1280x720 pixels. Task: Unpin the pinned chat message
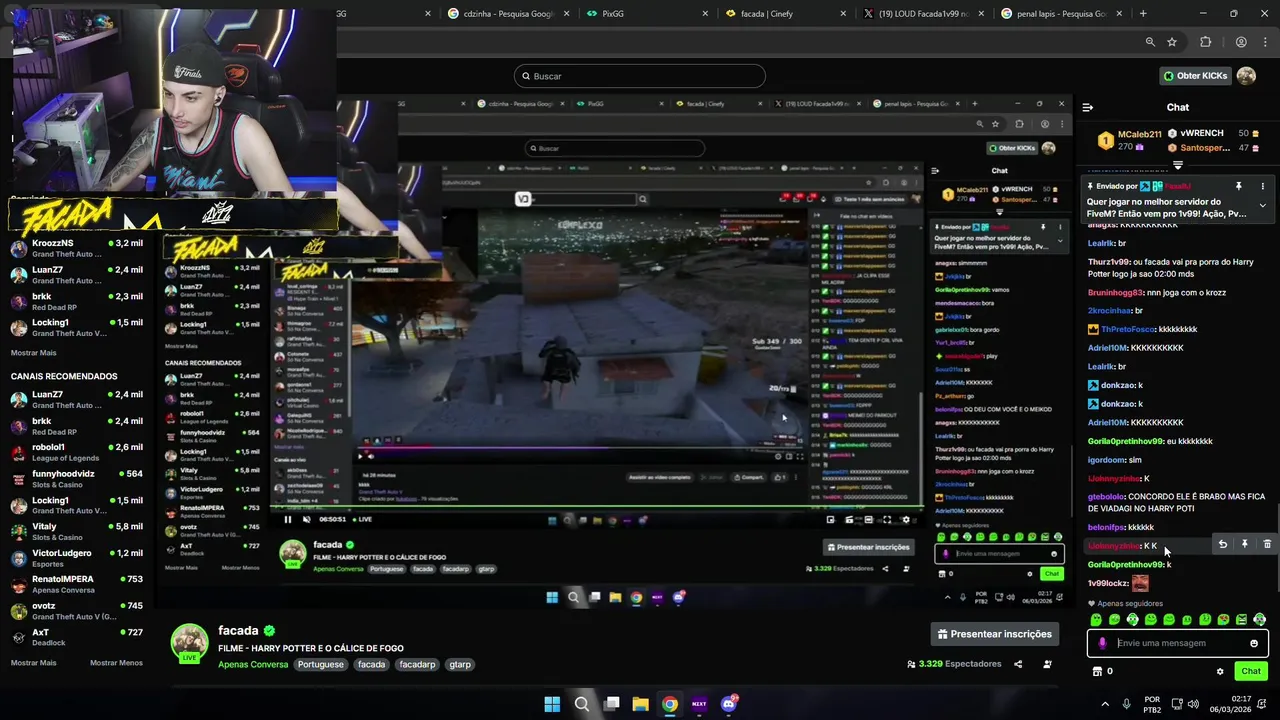point(1238,186)
